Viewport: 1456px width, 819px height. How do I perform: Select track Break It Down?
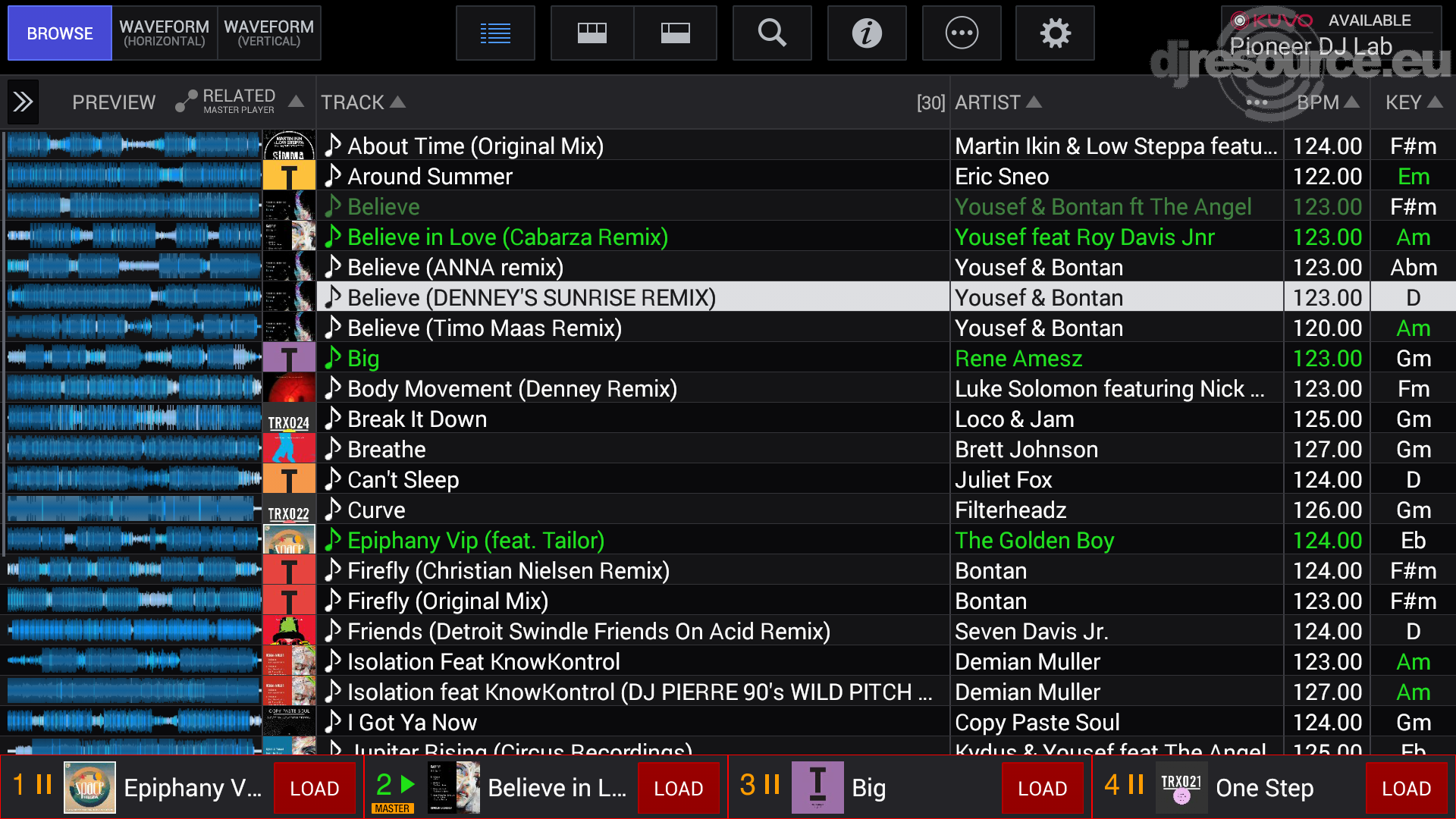tap(417, 419)
